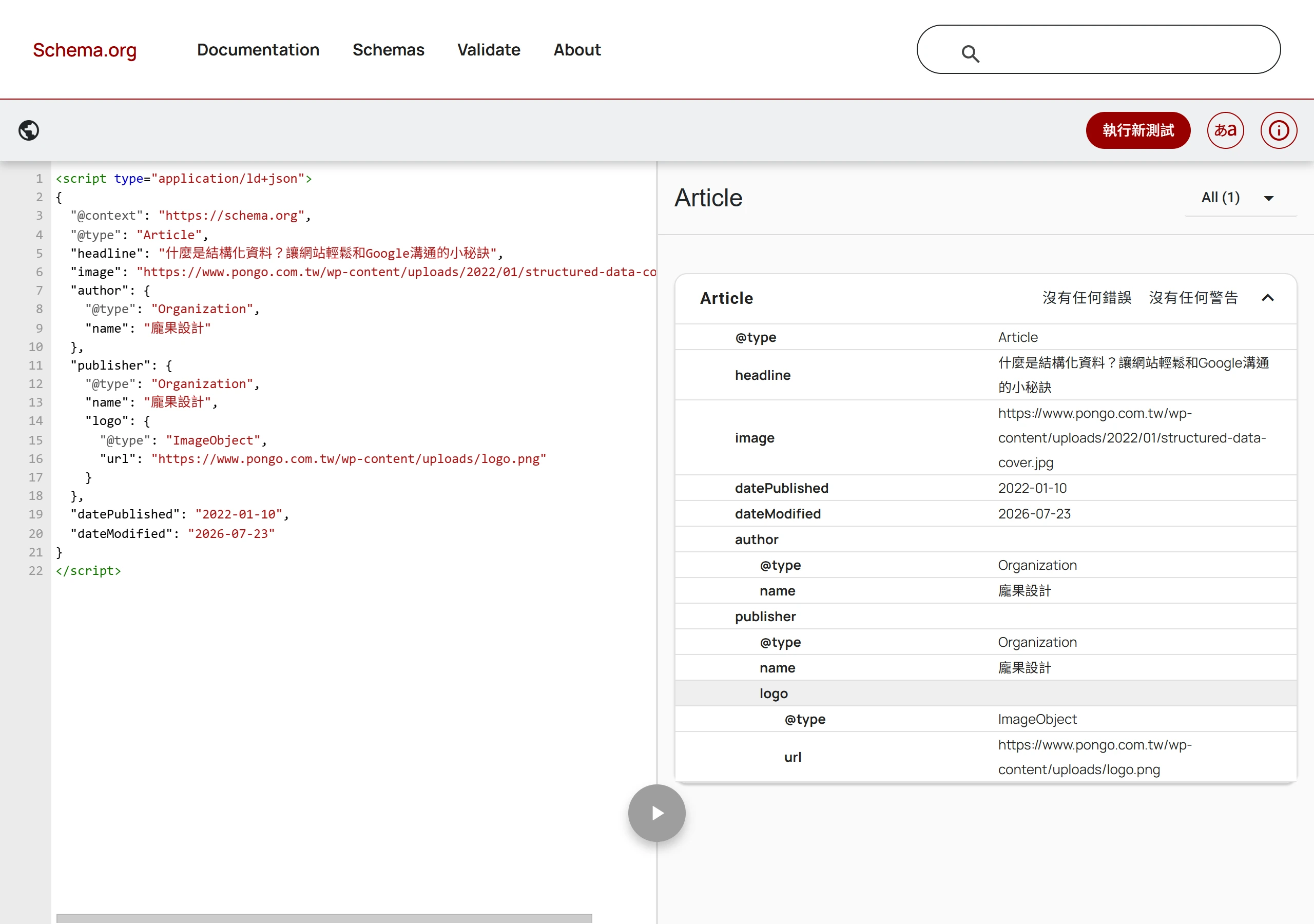Click code line 19 datePublished entry
1314x924 pixels.
180,514
